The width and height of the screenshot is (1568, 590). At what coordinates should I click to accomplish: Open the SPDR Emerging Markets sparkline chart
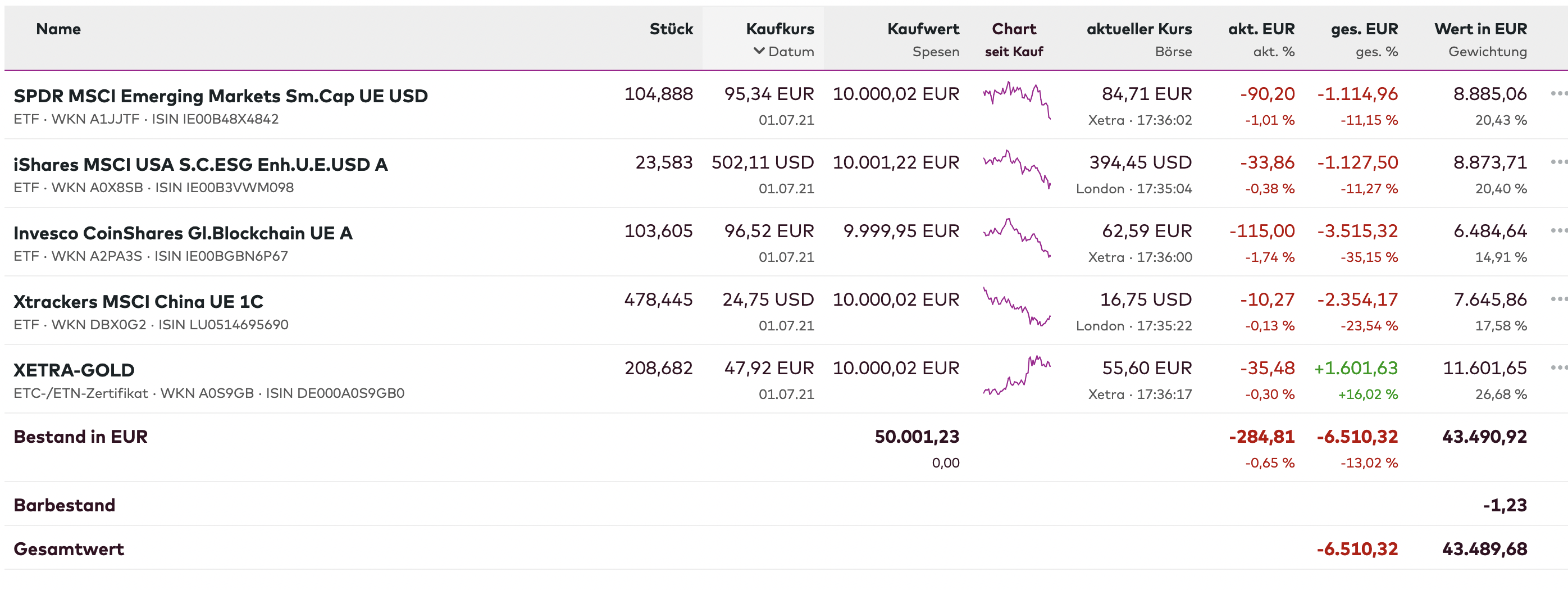click(1017, 100)
